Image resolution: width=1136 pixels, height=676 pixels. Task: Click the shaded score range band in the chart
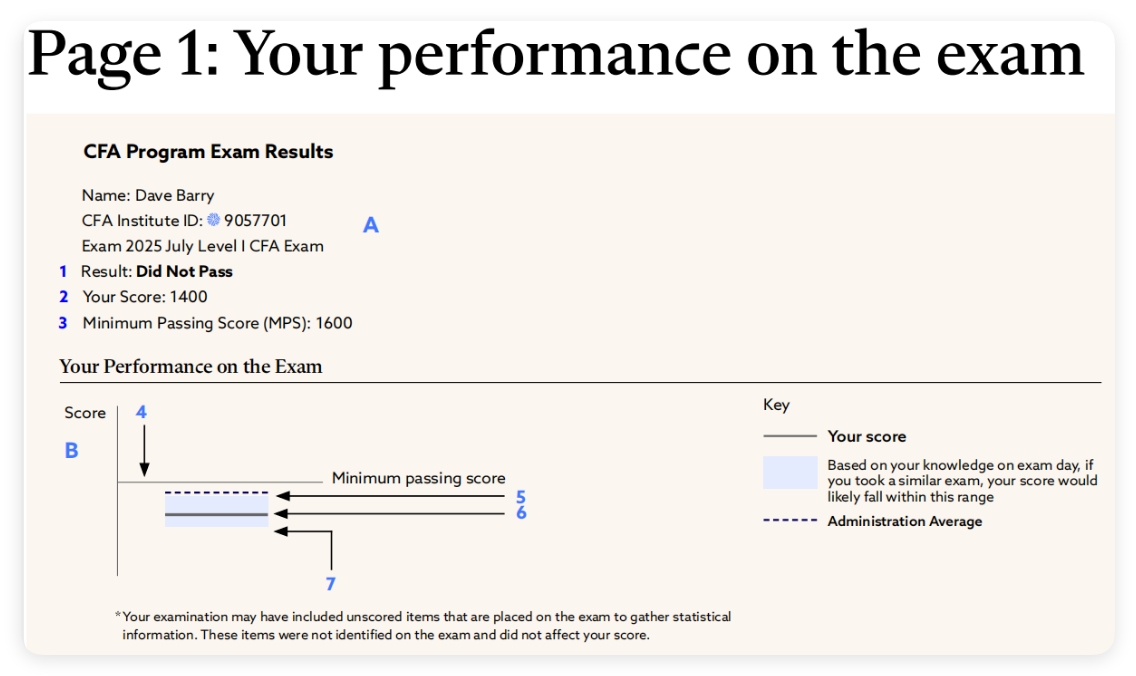pos(217,507)
